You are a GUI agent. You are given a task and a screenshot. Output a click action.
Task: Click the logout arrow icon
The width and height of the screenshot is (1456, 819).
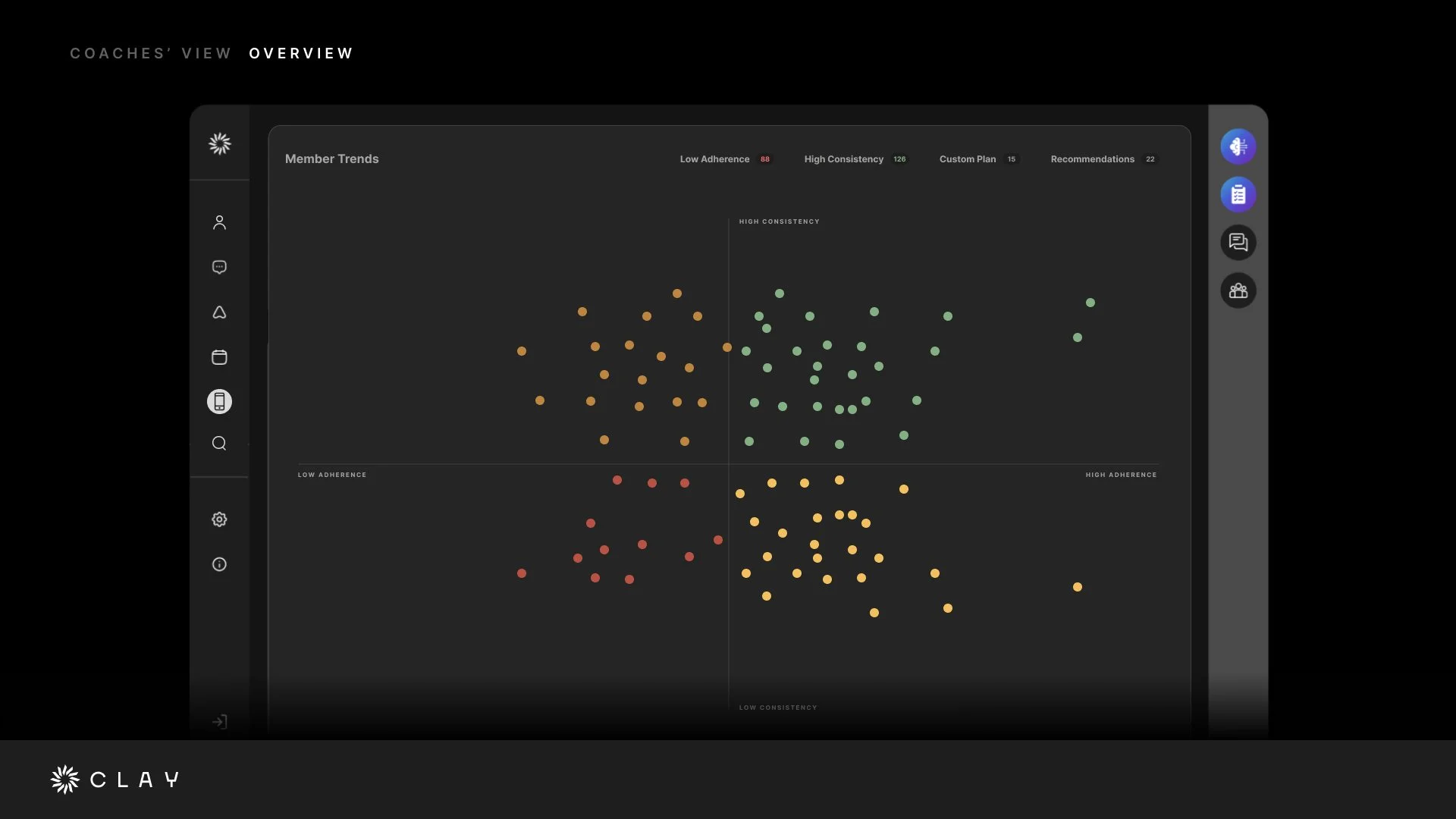click(219, 722)
